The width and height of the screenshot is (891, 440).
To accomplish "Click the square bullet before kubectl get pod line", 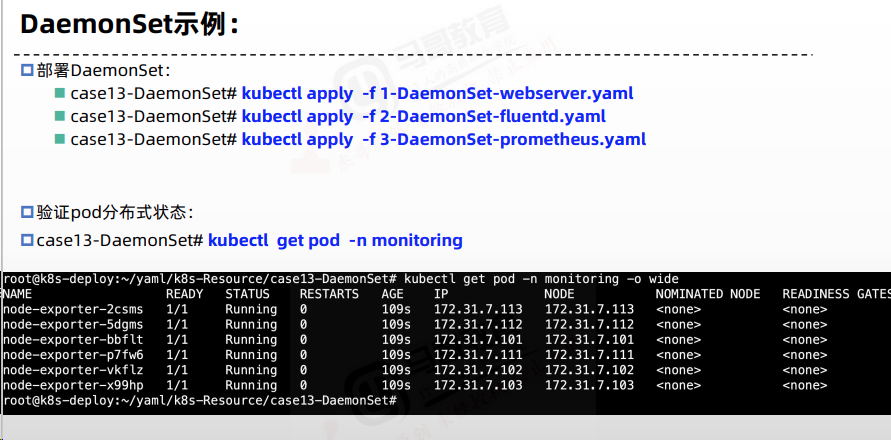I will pos(27,240).
